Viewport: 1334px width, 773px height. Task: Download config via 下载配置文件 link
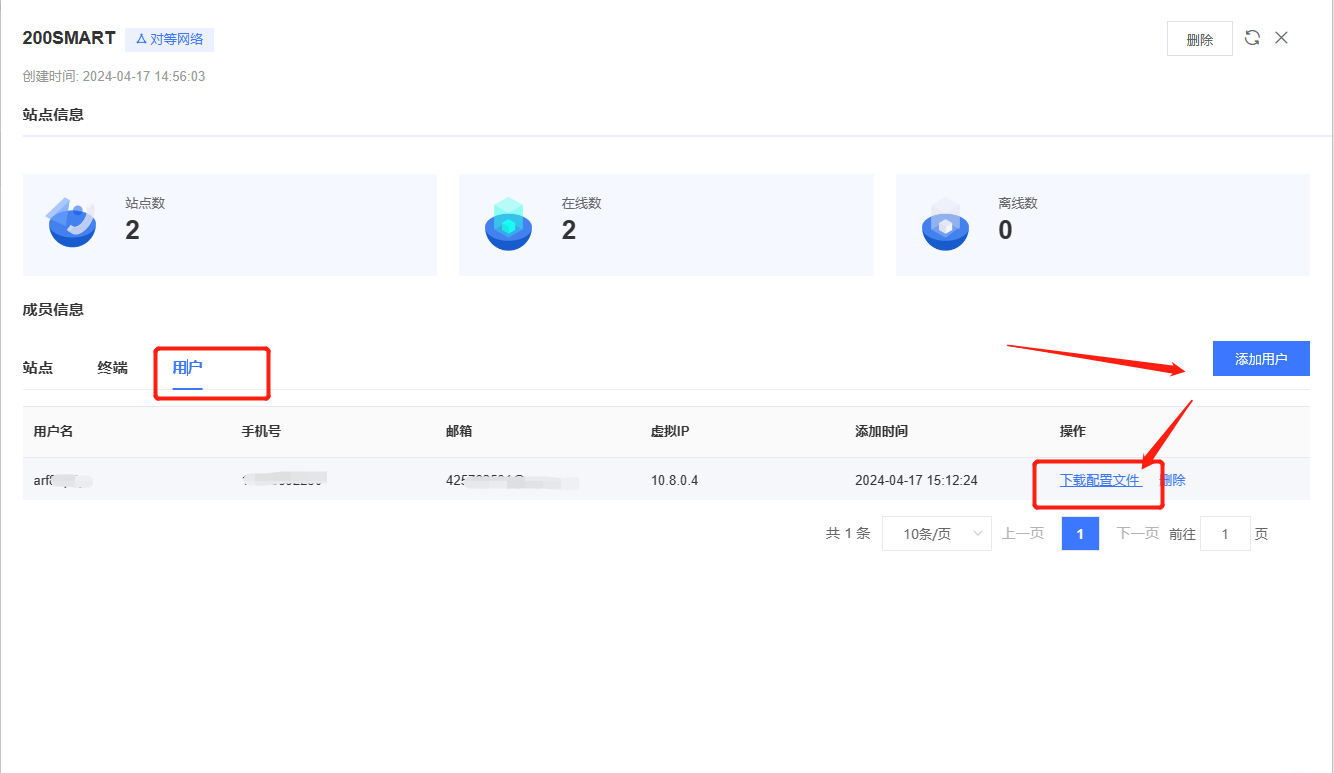[1100, 480]
